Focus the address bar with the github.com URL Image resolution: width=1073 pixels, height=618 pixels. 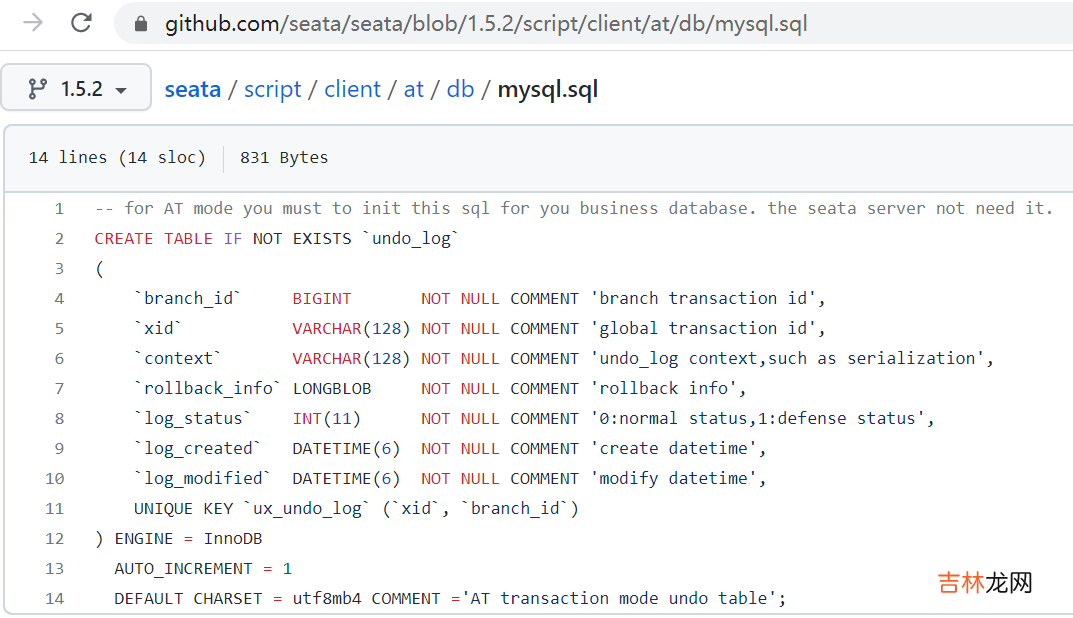(485, 24)
